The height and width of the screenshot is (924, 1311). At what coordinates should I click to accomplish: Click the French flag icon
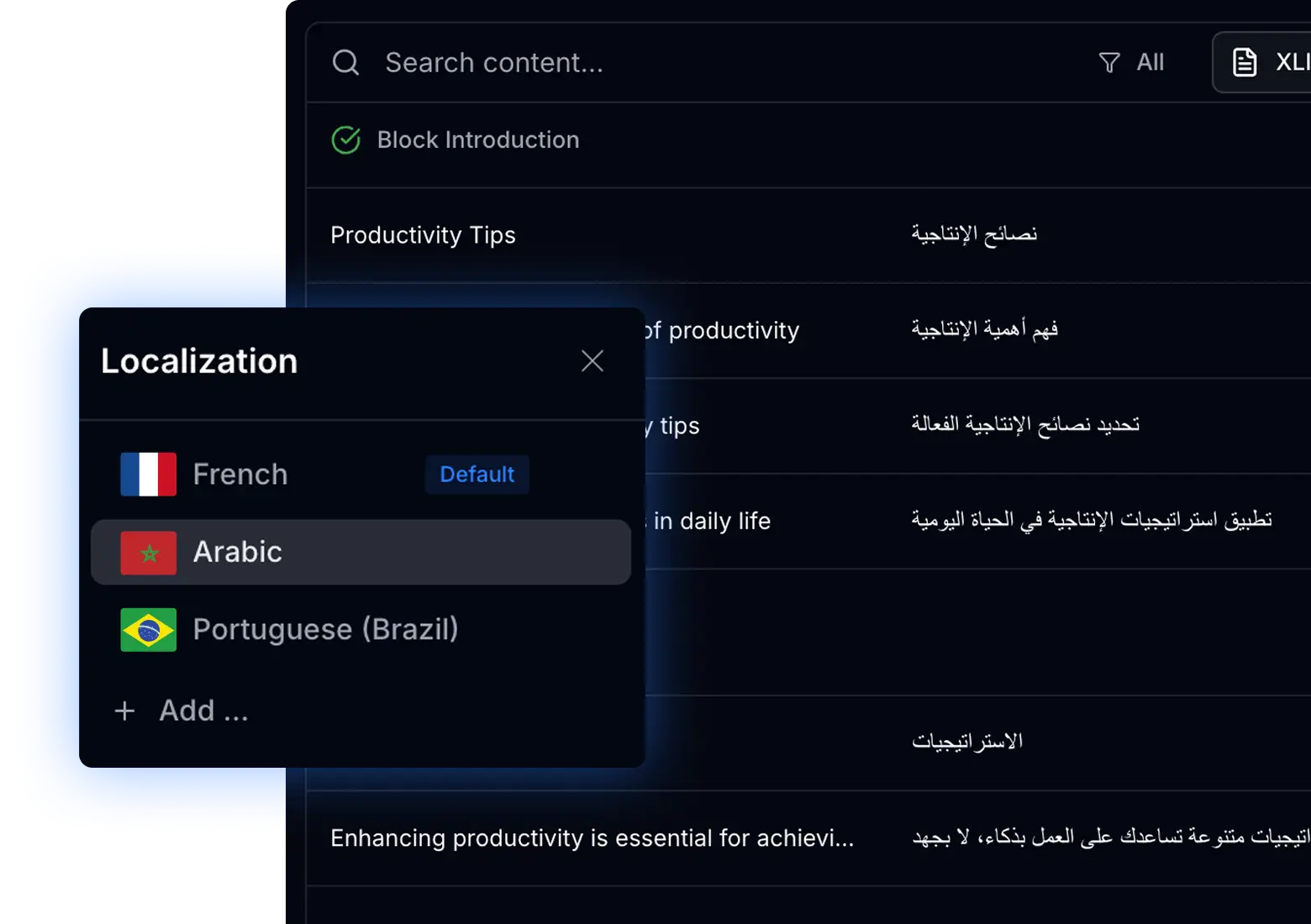[148, 473]
